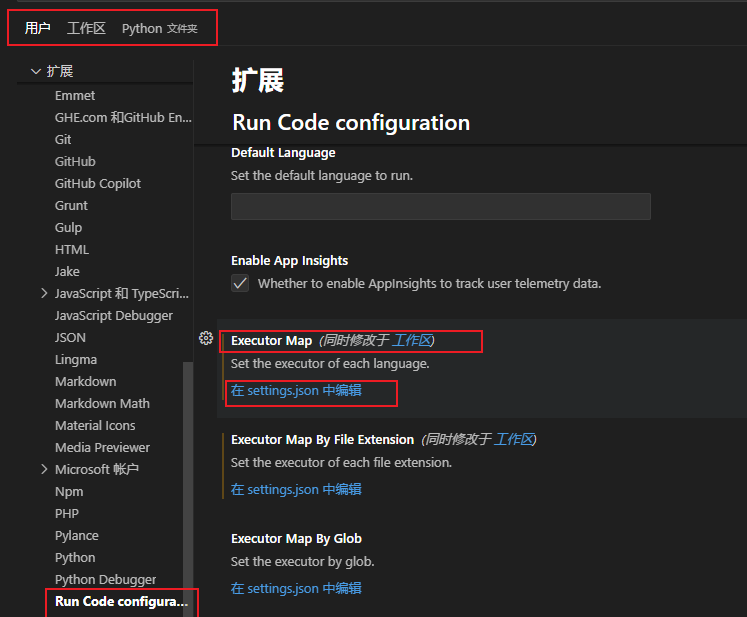
Task: Open JavaScript Debugger settings
Action: [x=114, y=315]
